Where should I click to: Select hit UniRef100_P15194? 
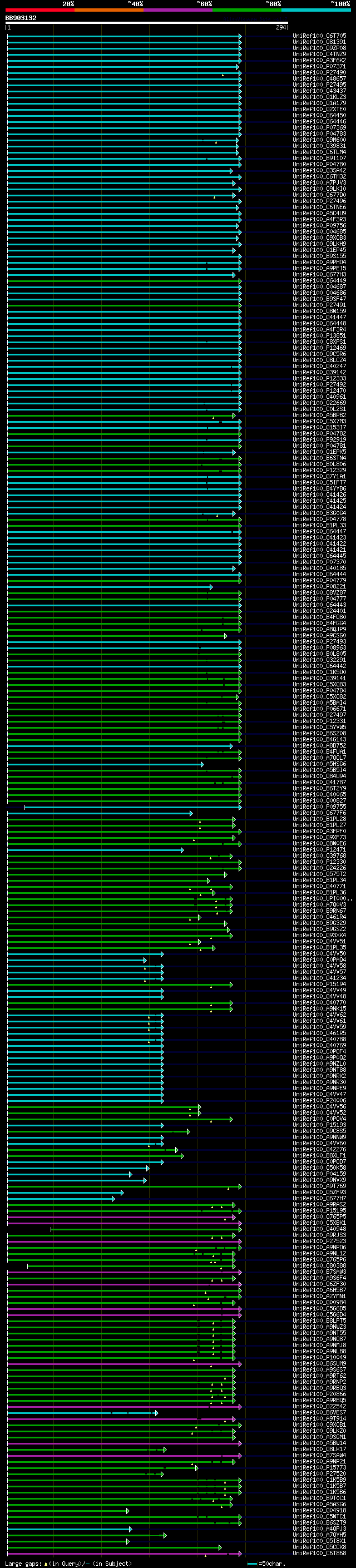[319, 985]
